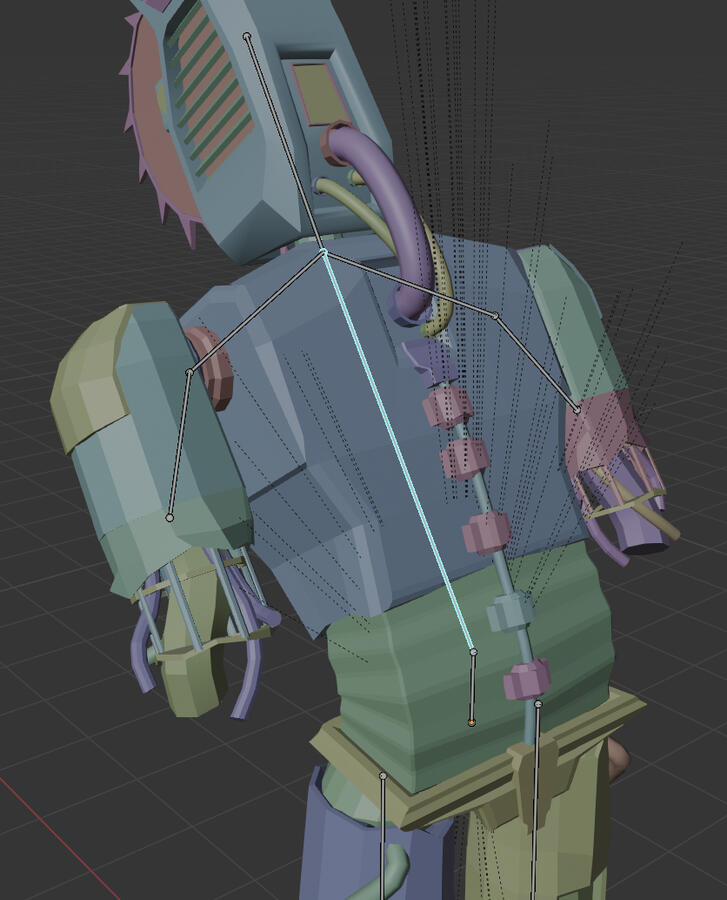Select the thigh bone over the blue leg
This screenshot has width=727, height=900.
[382, 837]
